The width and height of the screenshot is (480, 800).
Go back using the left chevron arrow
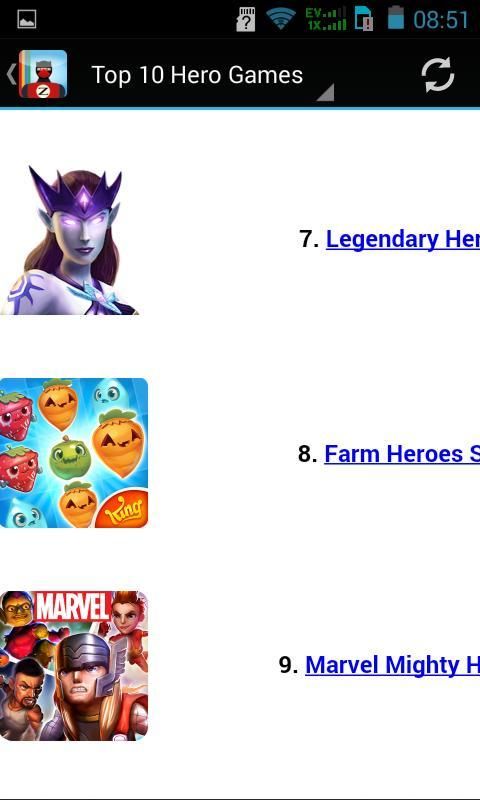coord(11,74)
